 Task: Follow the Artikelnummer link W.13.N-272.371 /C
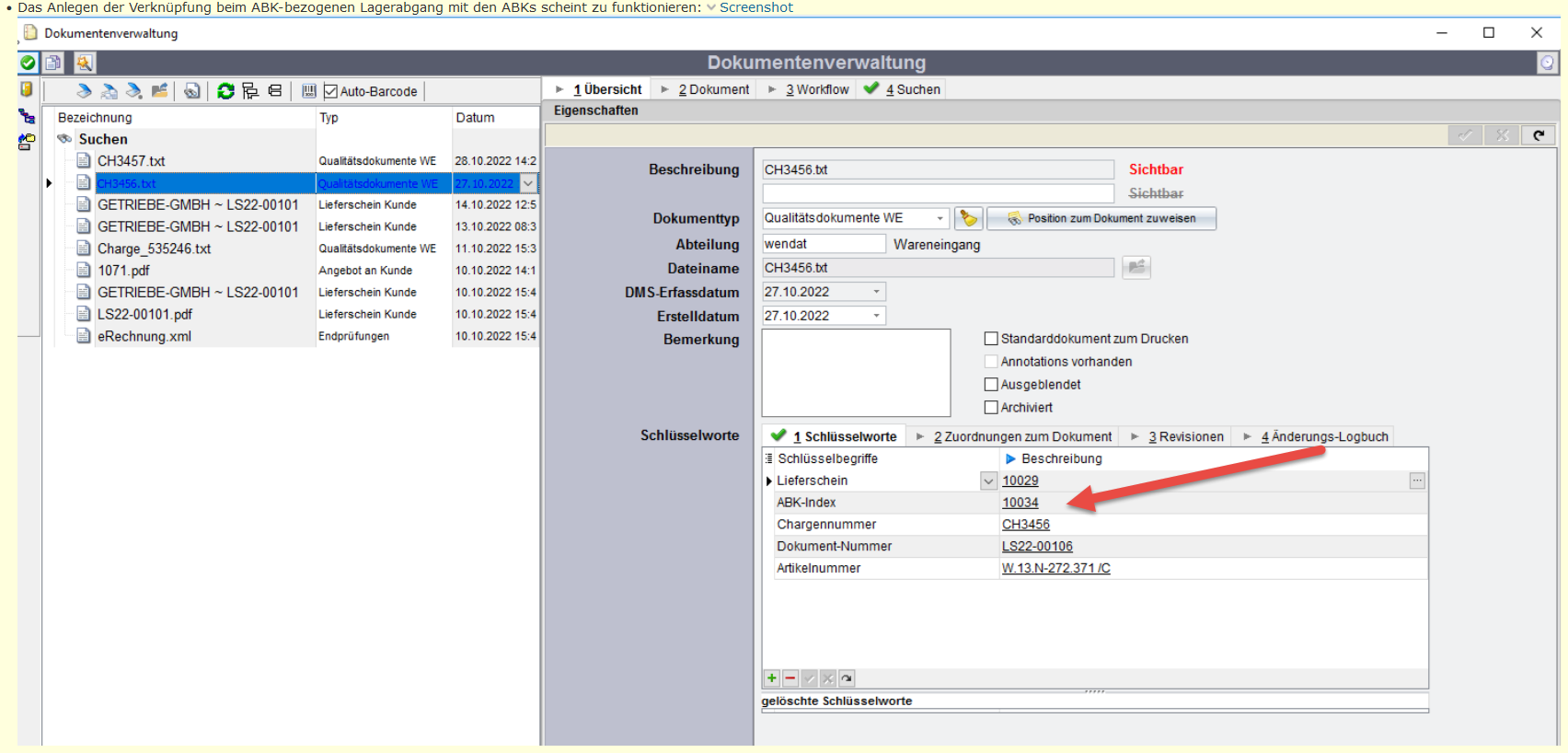point(1055,569)
